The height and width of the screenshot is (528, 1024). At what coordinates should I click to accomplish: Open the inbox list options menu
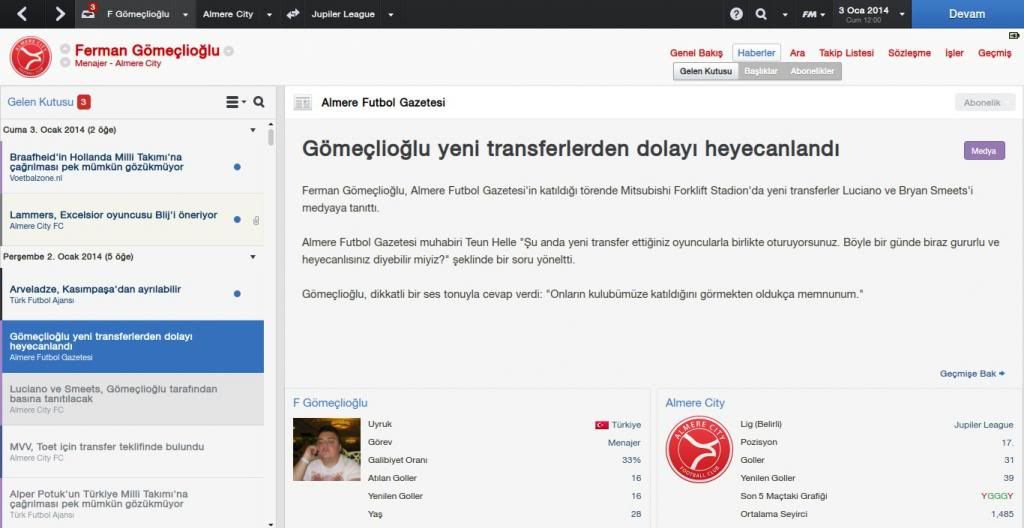point(236,102)
